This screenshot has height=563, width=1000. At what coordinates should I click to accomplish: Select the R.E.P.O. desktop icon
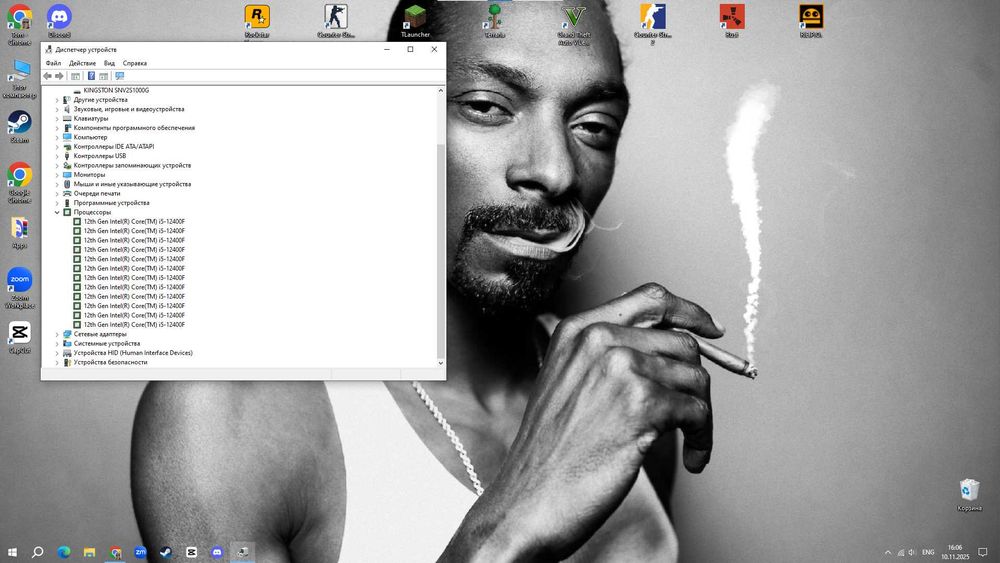(811, 21)
